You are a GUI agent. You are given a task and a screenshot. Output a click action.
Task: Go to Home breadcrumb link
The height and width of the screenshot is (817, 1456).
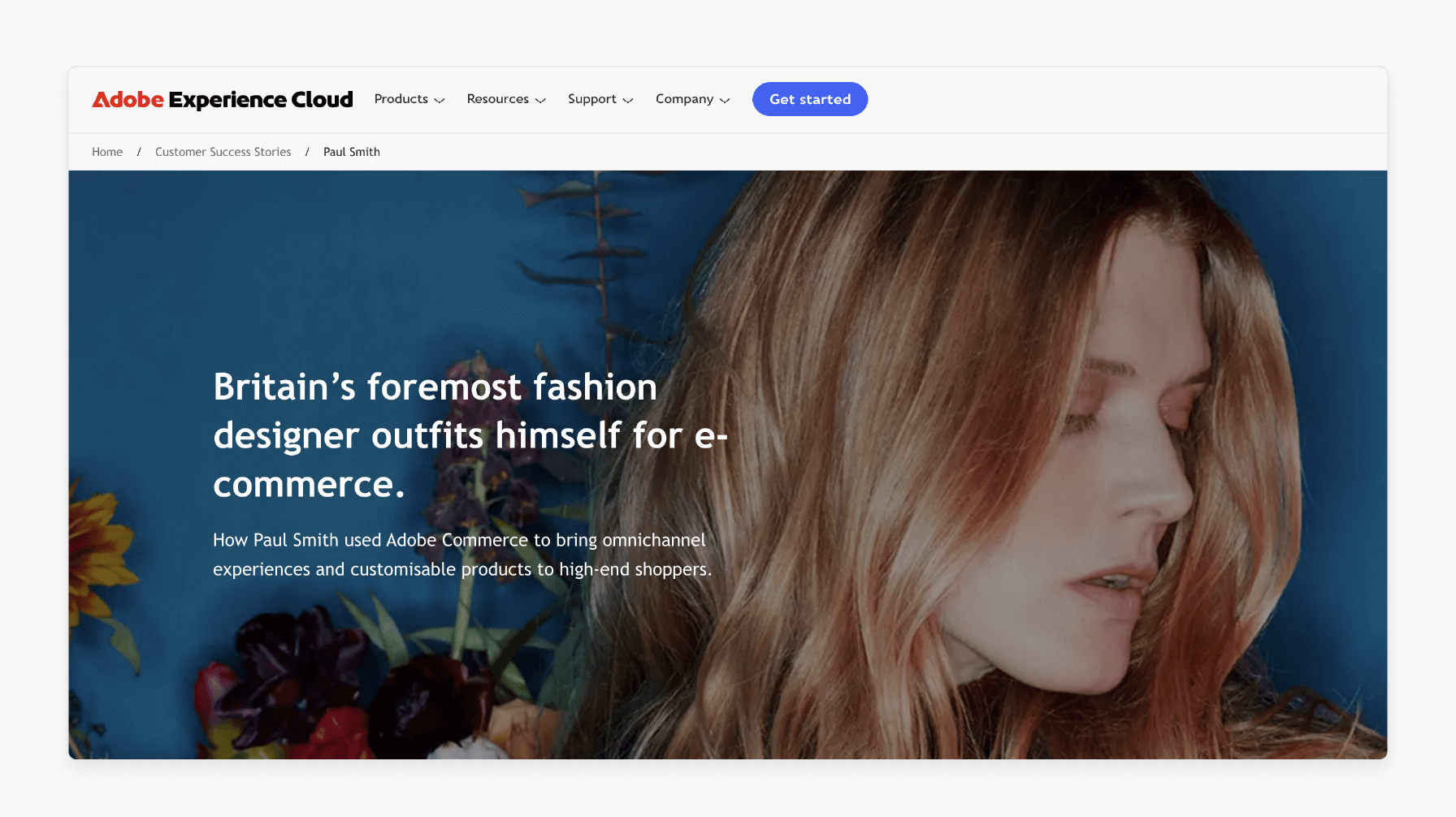coord(107,152)
